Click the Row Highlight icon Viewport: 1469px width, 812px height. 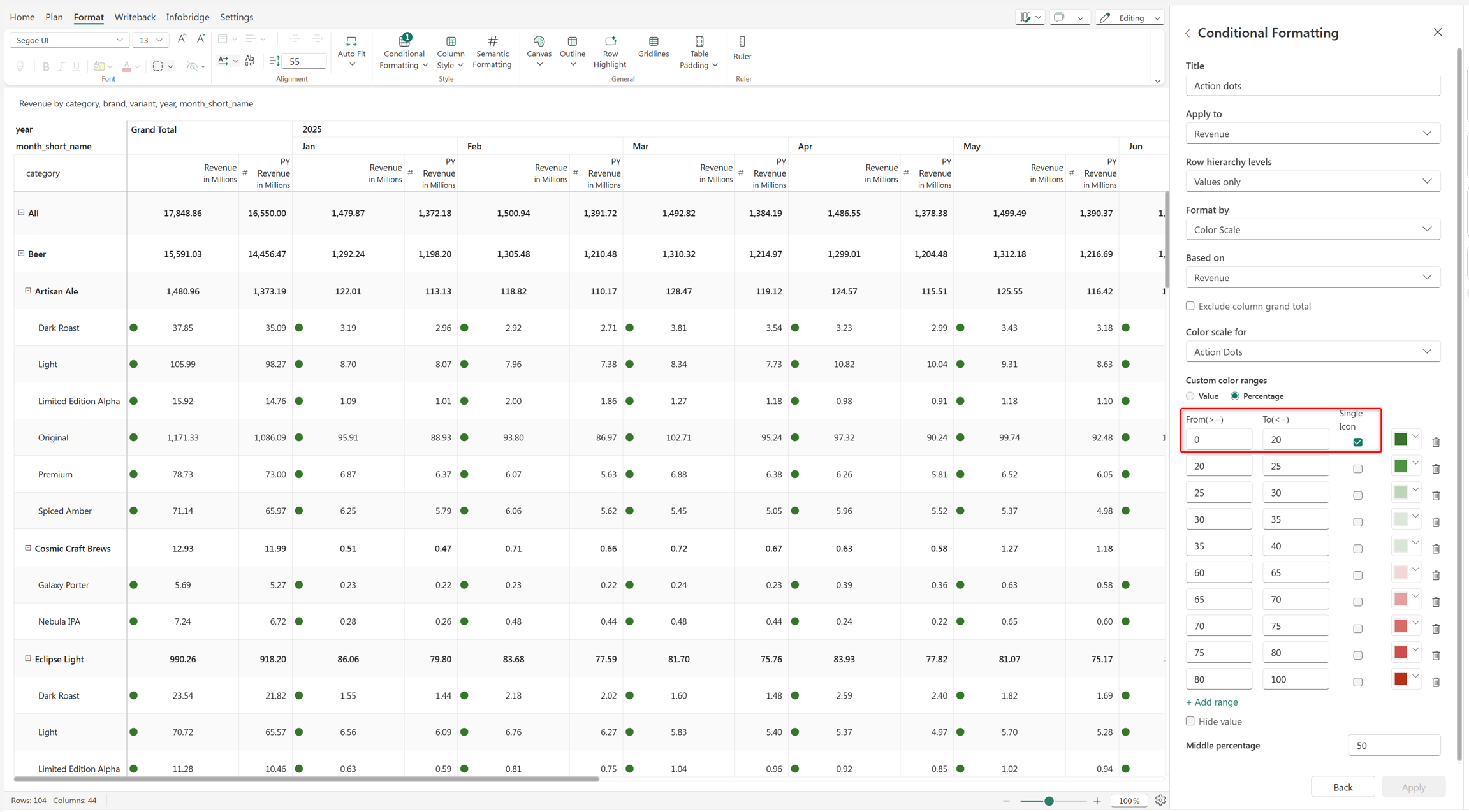(x=610, y=42)
